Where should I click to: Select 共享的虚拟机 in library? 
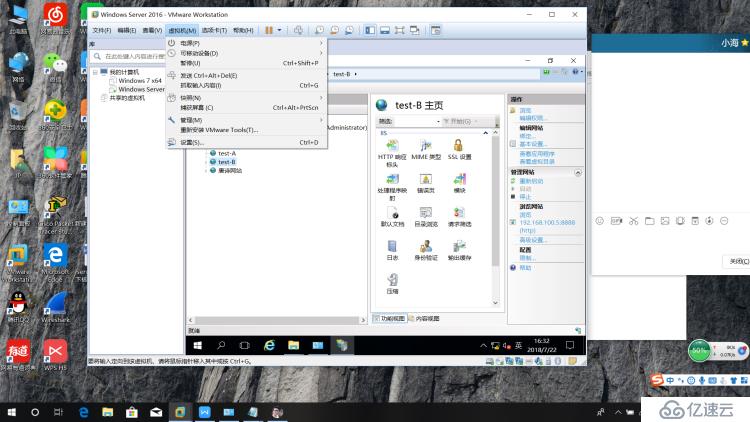point(127,98)
